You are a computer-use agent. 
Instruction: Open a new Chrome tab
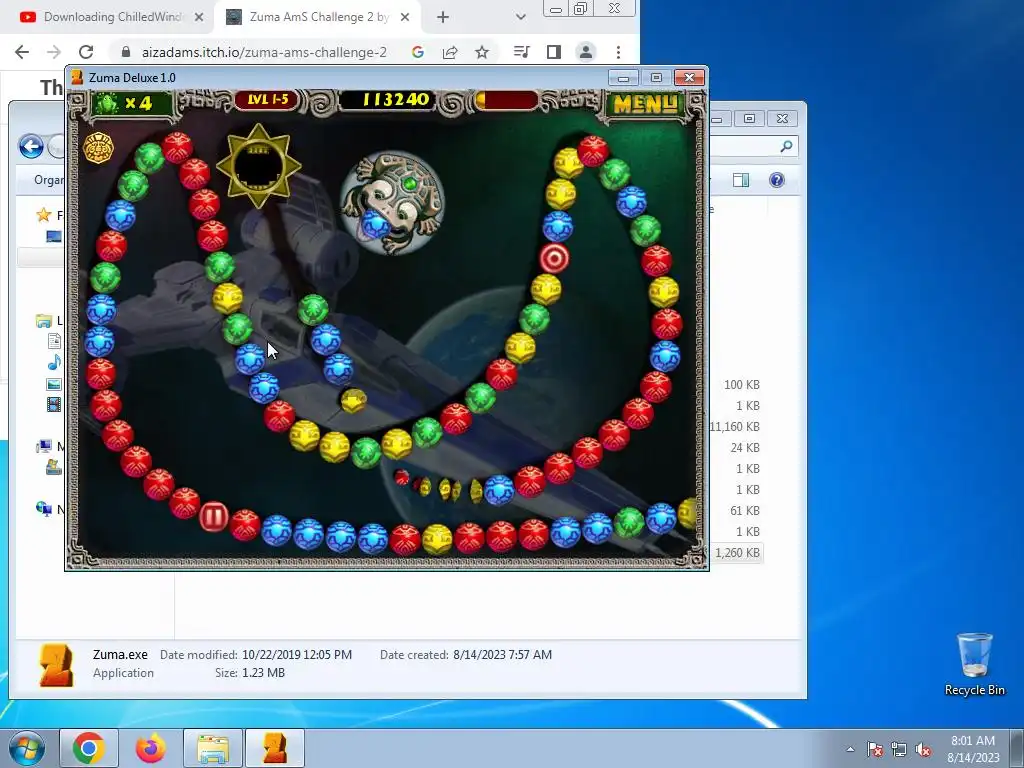443,17
